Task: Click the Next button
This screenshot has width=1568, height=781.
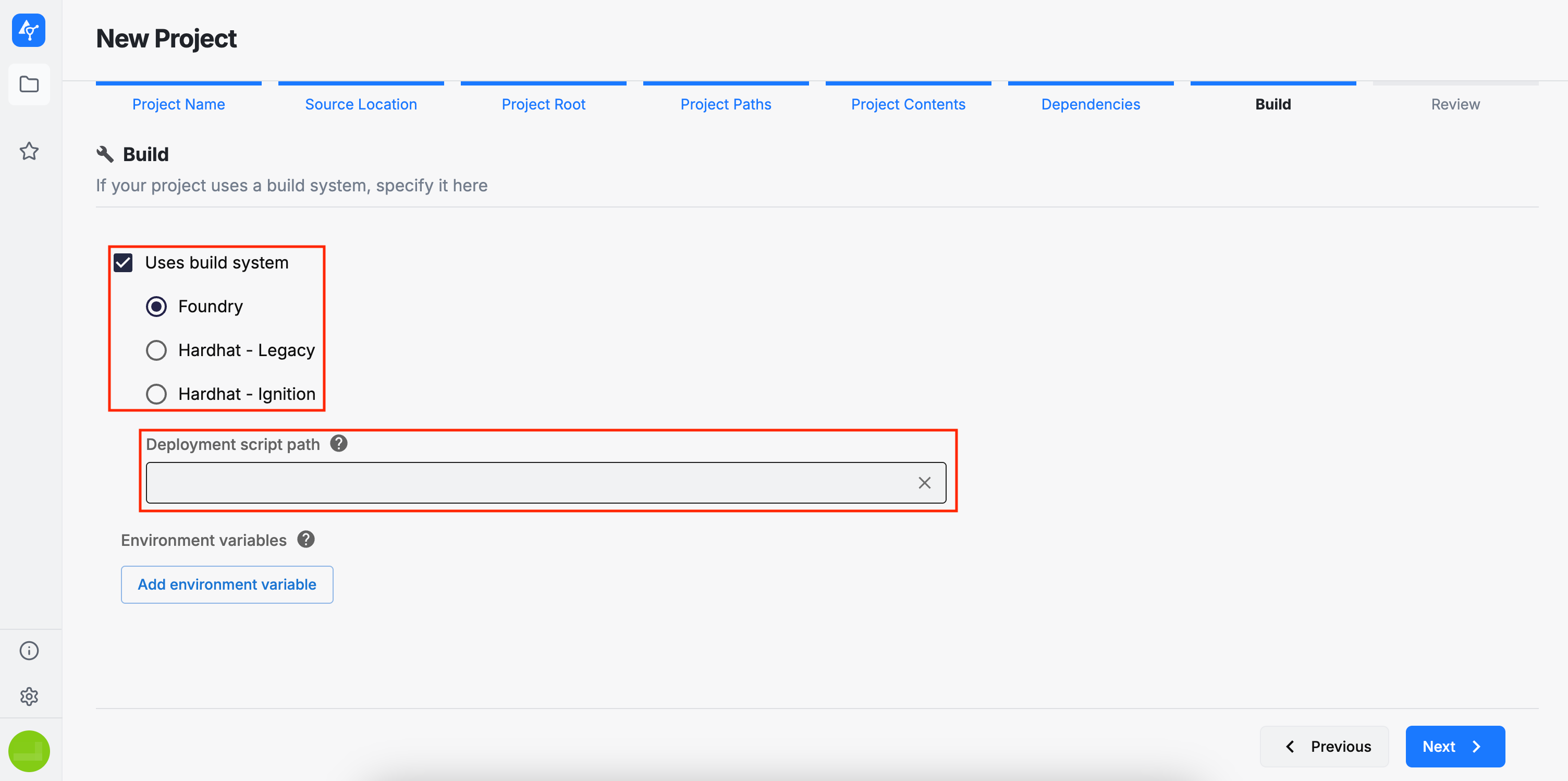Action: click(1454, 746)
